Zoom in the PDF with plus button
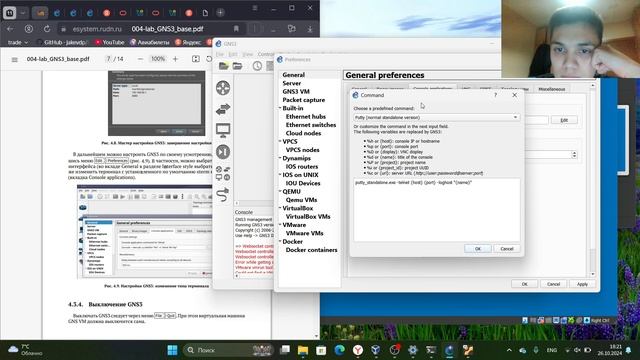 (175, 59)
